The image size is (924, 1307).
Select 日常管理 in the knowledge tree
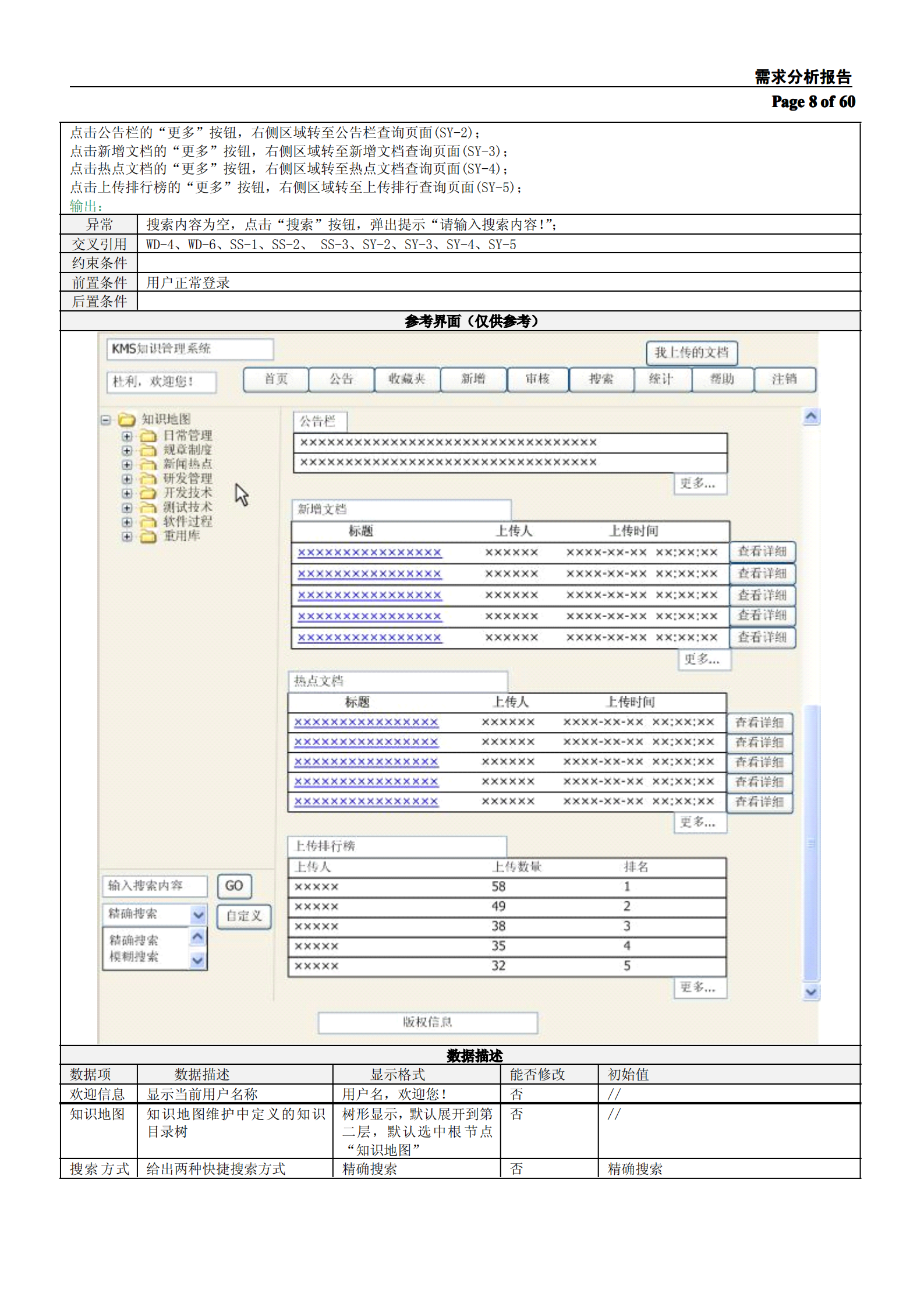[187, 435]
